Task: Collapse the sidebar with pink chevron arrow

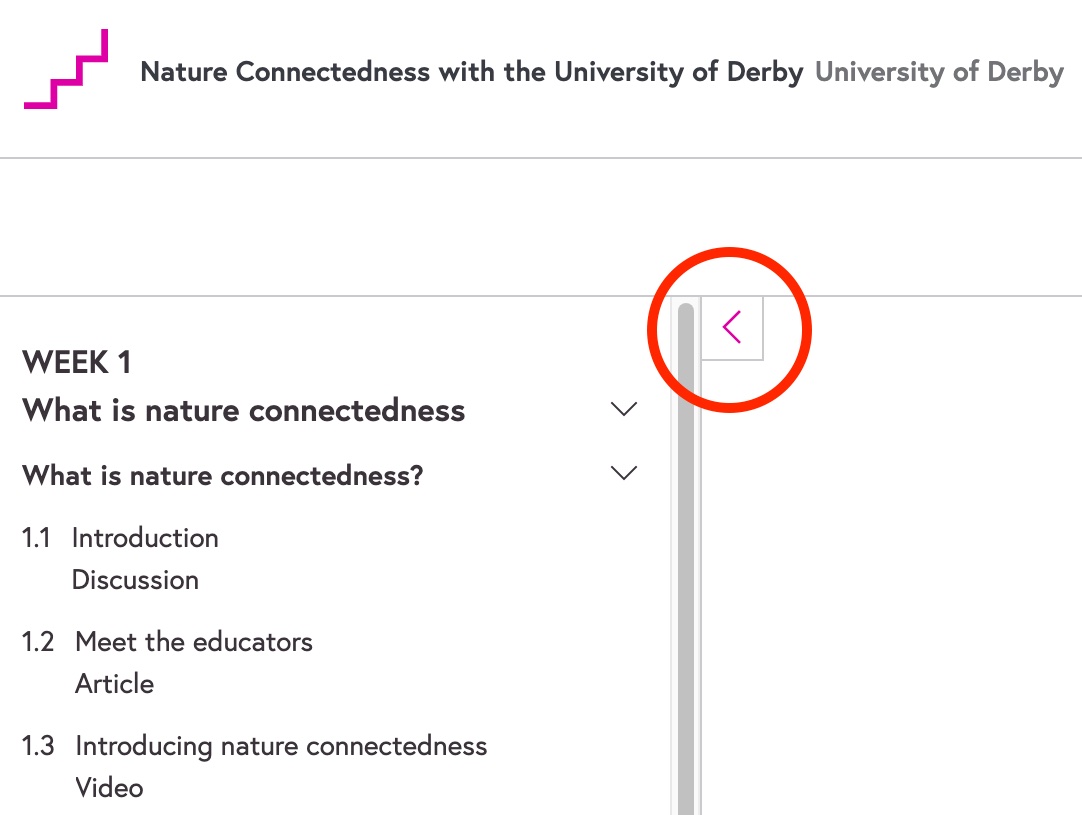Action: (732, 327)
